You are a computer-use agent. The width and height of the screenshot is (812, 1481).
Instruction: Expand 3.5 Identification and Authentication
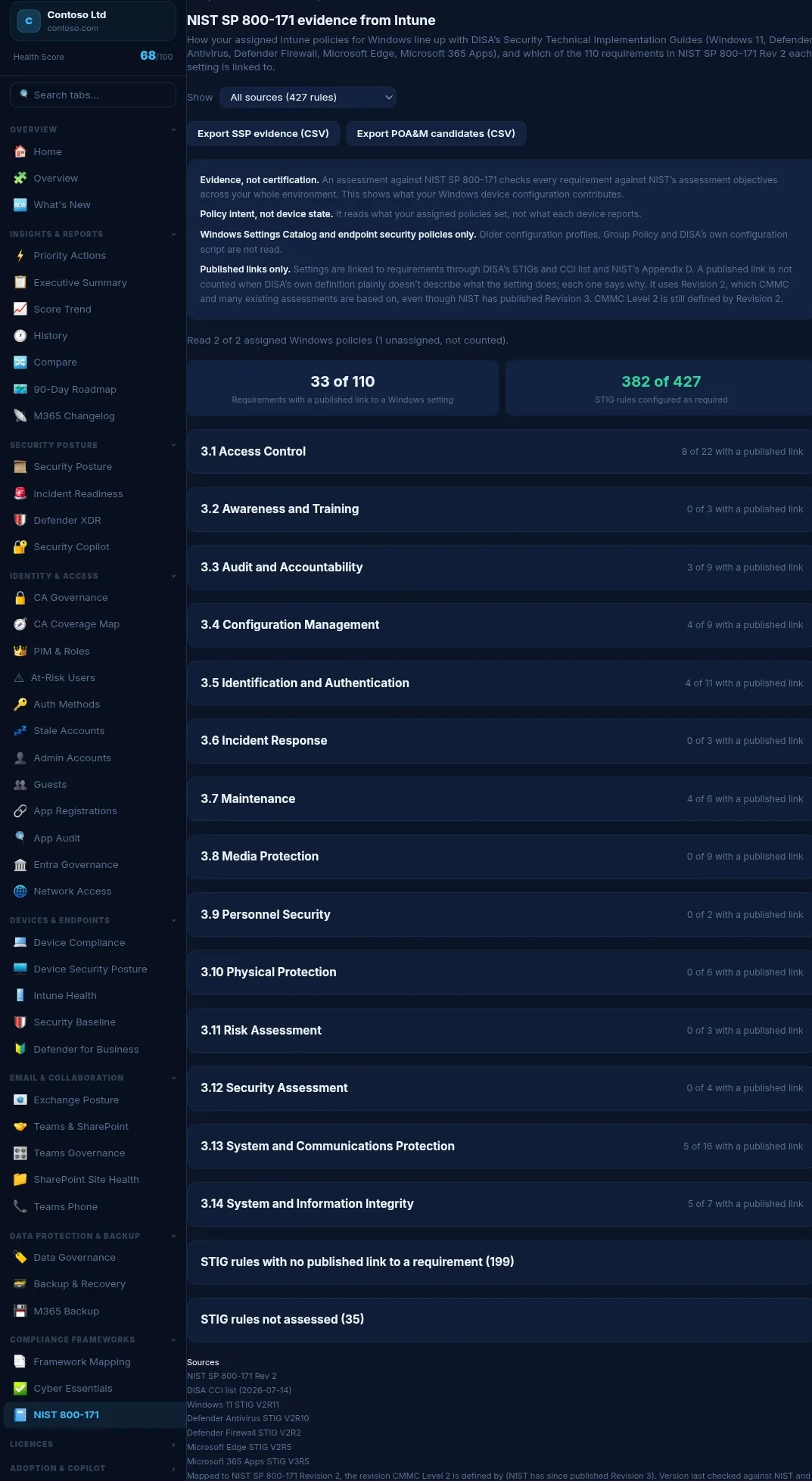pos(499,683)
